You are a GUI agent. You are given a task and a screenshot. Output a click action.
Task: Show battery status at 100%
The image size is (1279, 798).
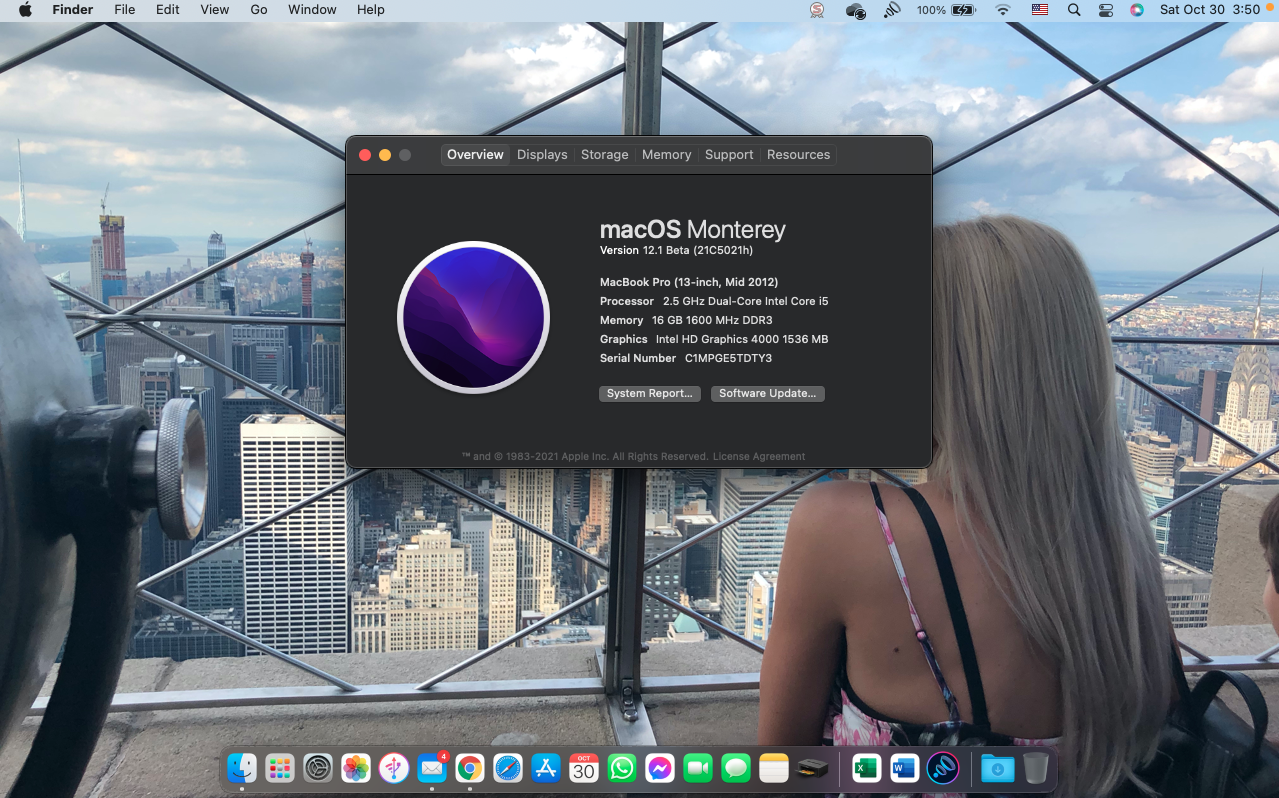pos(946,10)
